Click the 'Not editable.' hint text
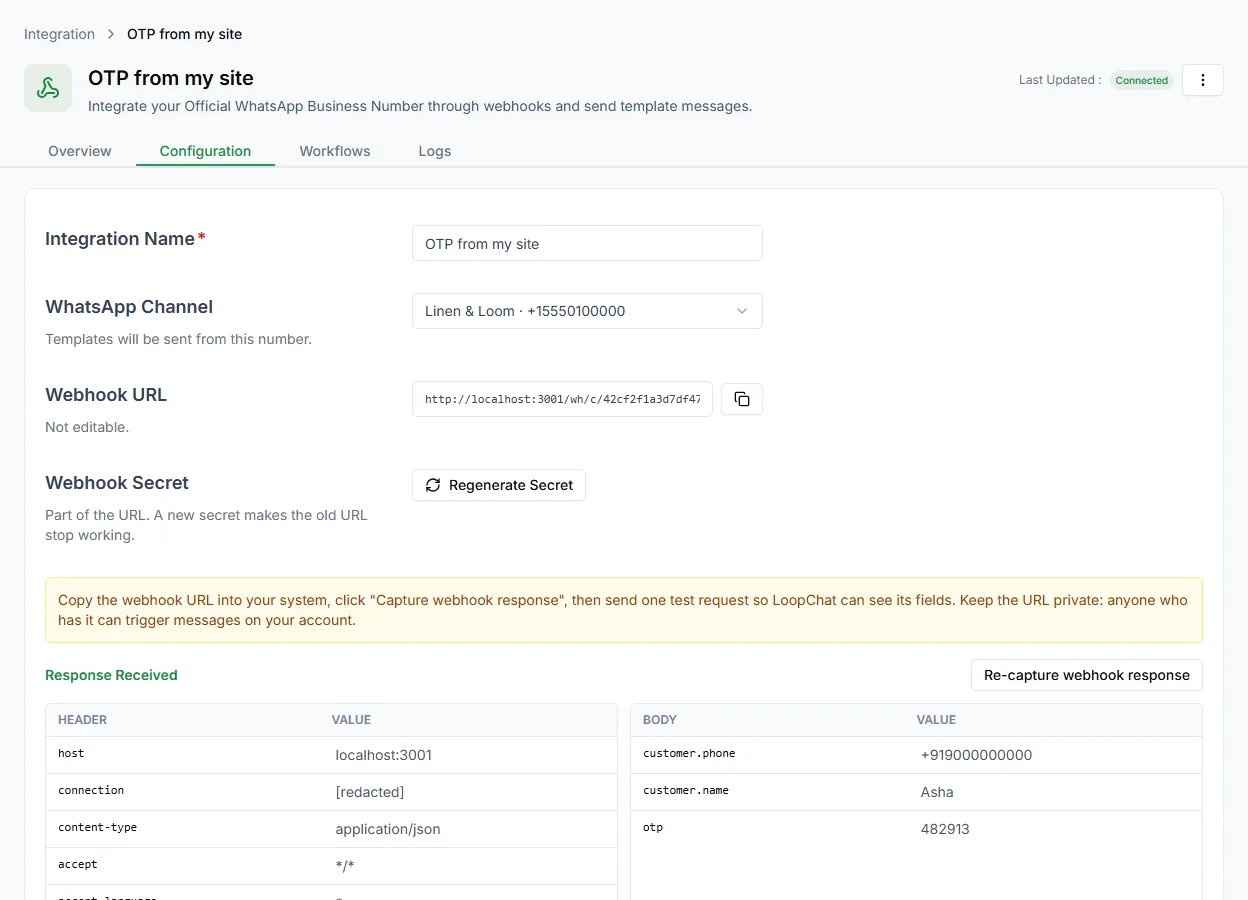Image resolution: width=1248 pixels, height=900 pixels. click(x=87, y=427)
